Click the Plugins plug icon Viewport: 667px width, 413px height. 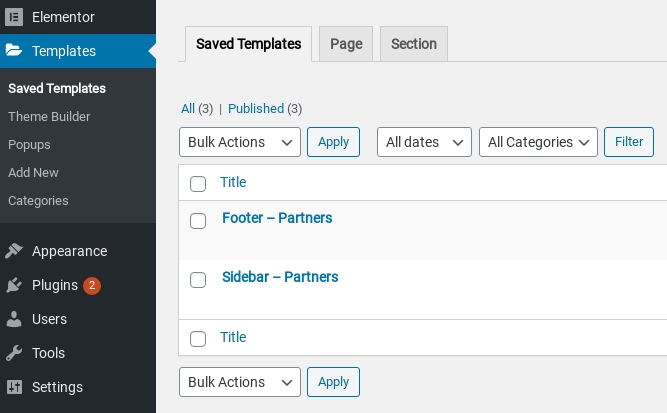(x=14, y=285)
